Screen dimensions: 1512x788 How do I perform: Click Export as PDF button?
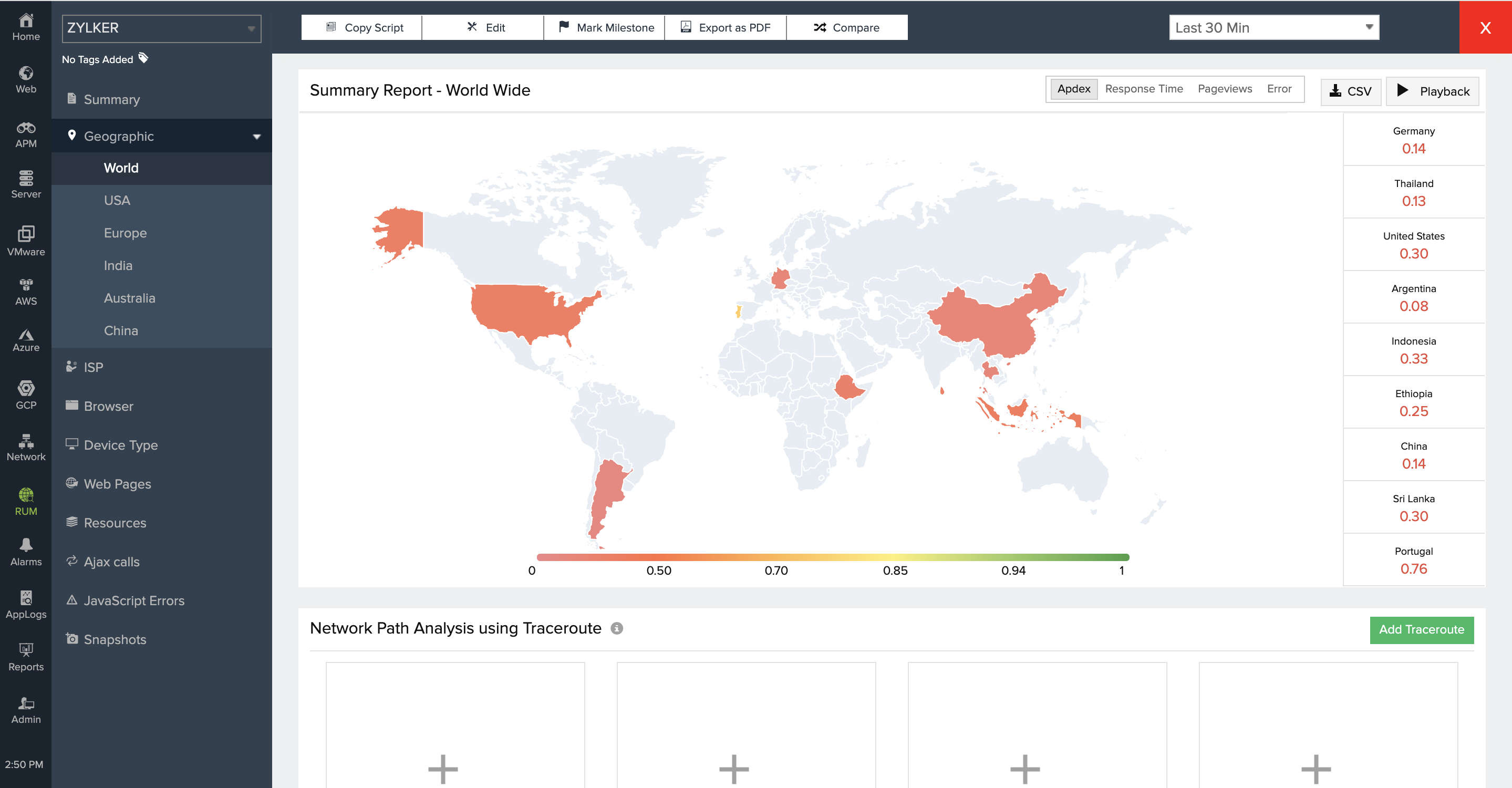tap(726, 27)
